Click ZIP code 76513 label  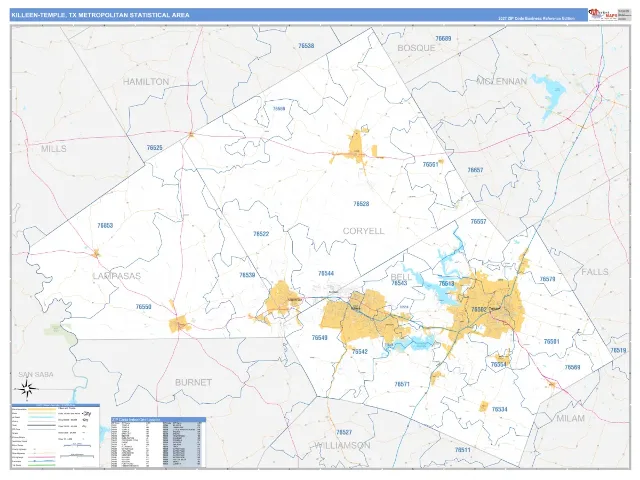[x=446, y=283]
